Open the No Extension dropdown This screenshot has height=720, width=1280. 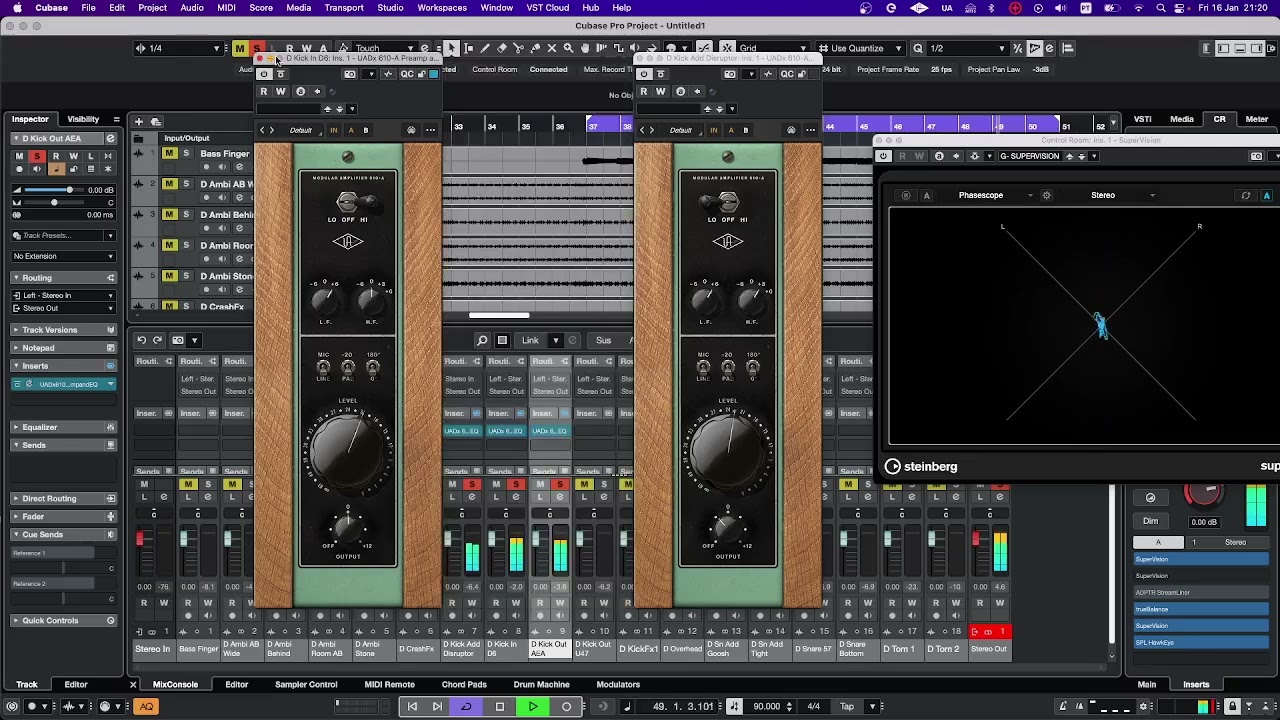(64, 256)
